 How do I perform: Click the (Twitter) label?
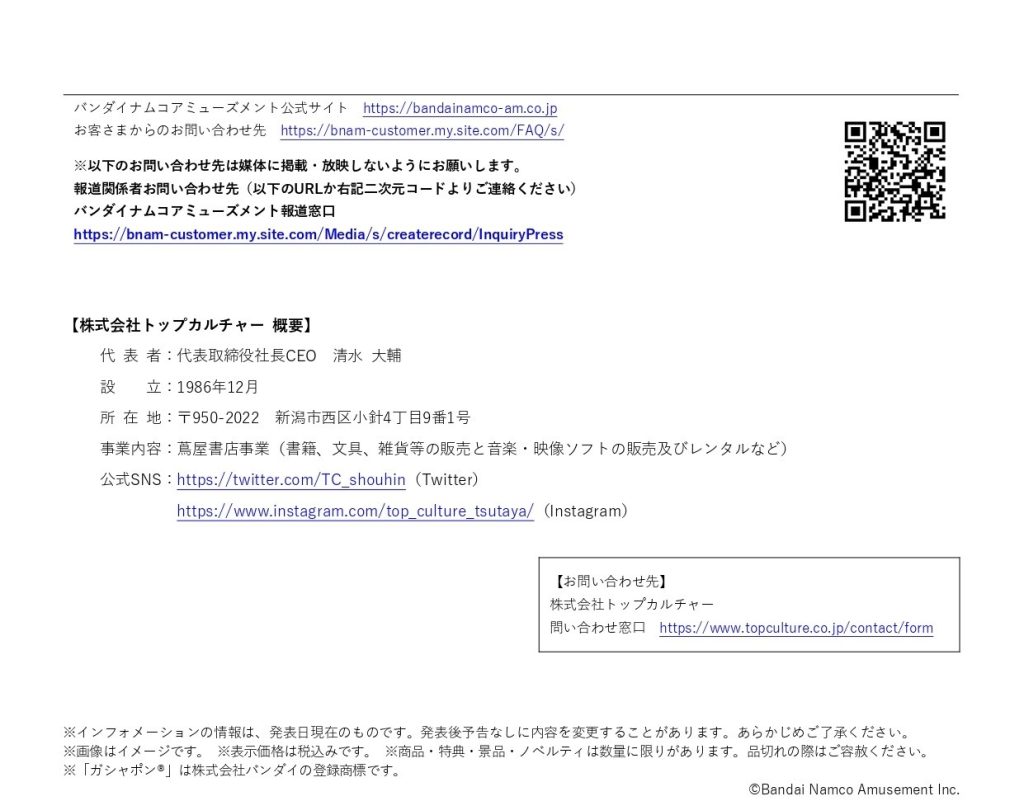coord(447,479)
